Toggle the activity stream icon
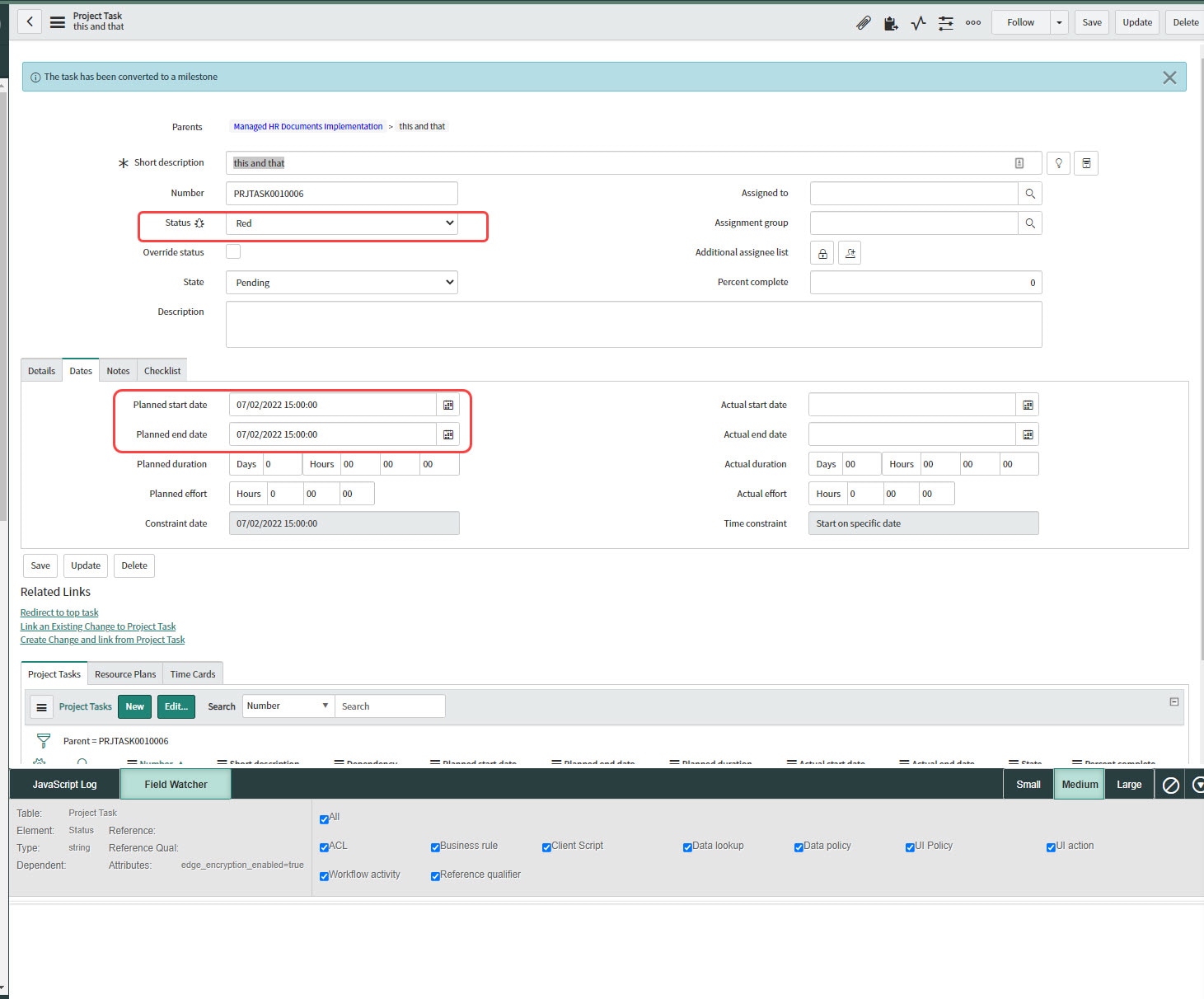 point(918,23)
